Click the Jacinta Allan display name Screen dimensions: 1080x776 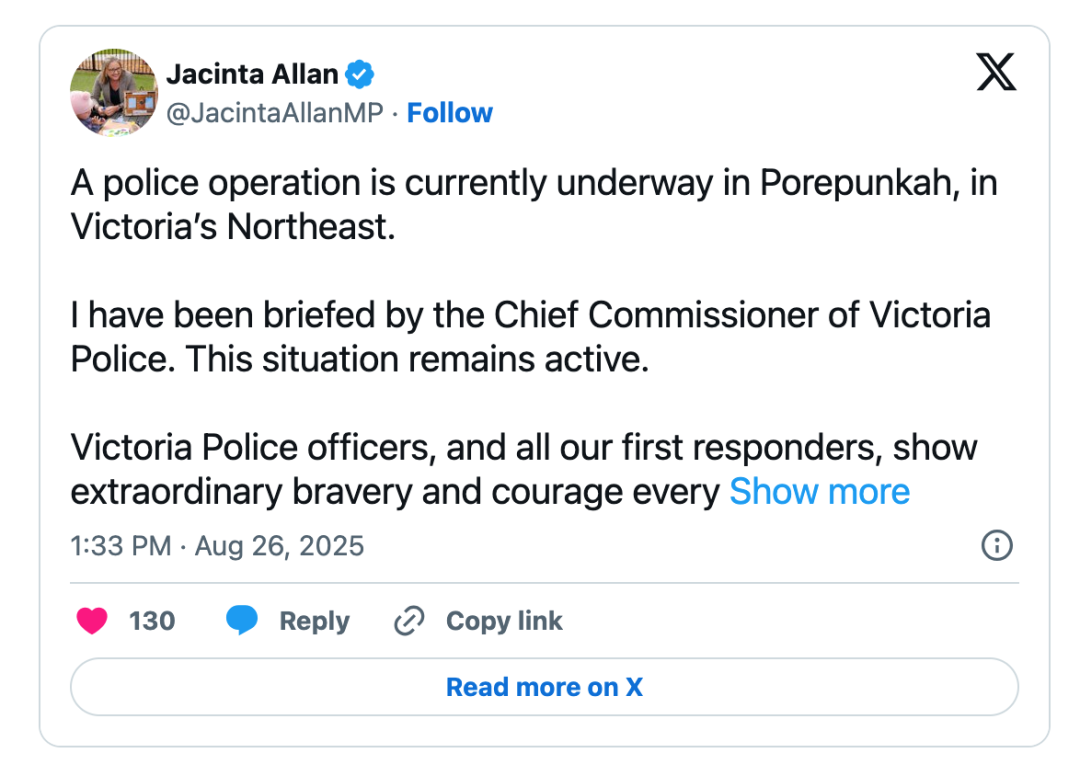[252, 74]
